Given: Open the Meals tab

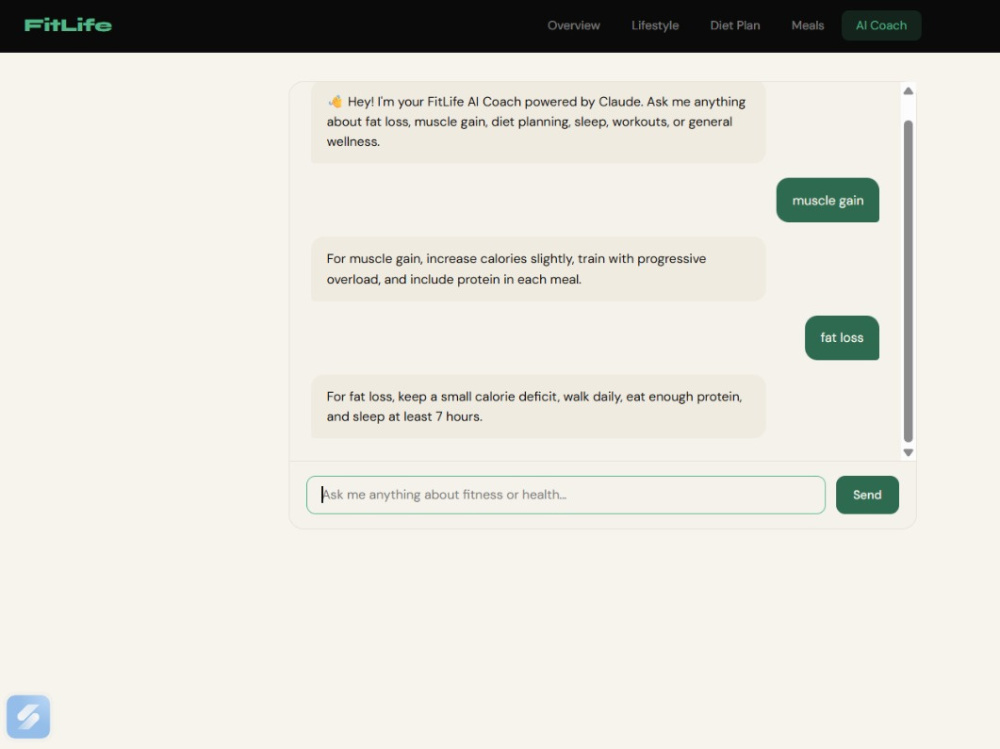Looking at the screenshot, I should [x=807, y=26].
